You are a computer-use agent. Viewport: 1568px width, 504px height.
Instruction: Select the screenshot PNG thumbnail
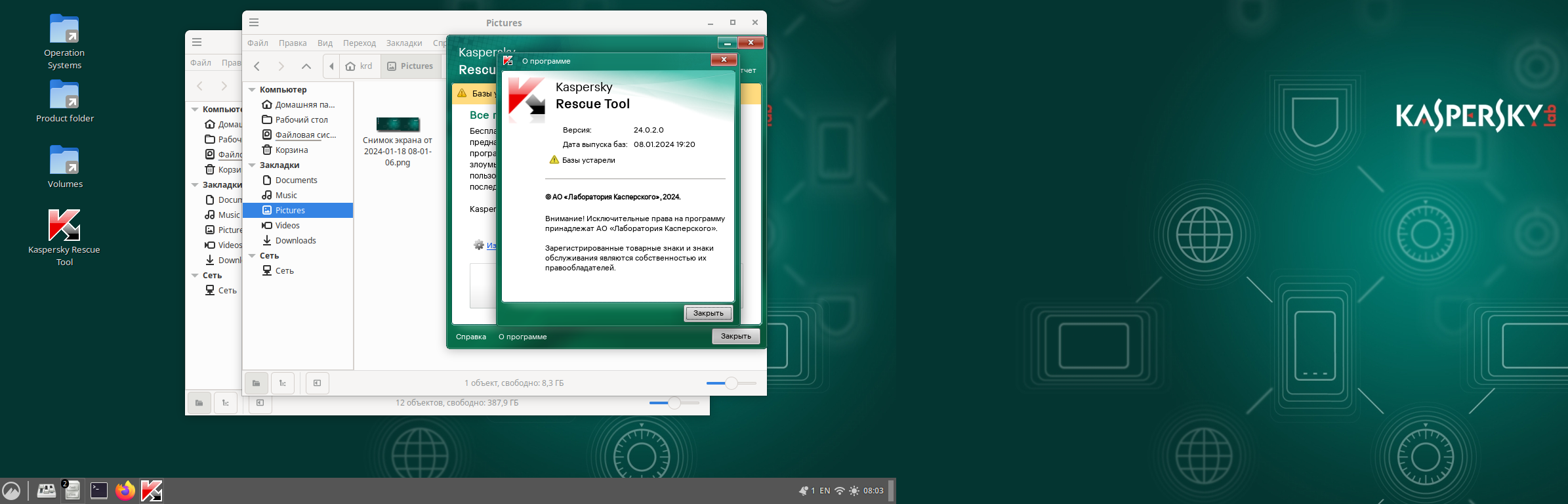(x=398, y=124)
